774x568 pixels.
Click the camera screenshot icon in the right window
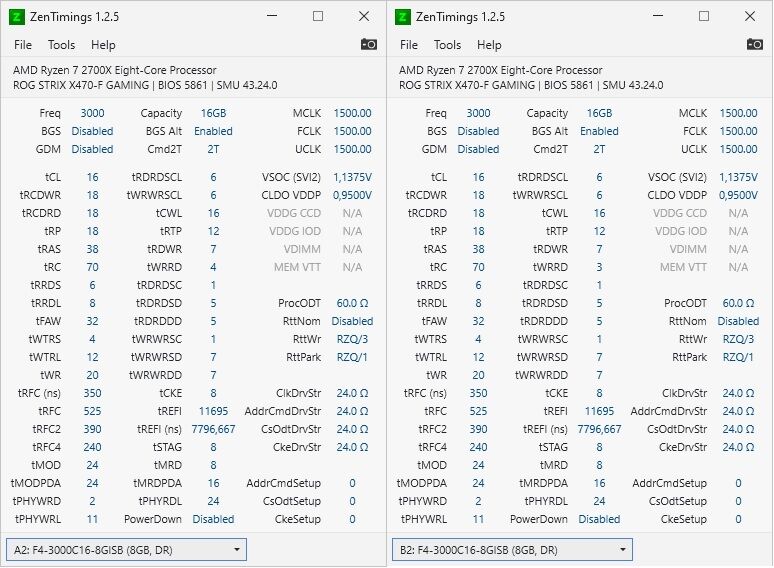[x=755, y=44]
